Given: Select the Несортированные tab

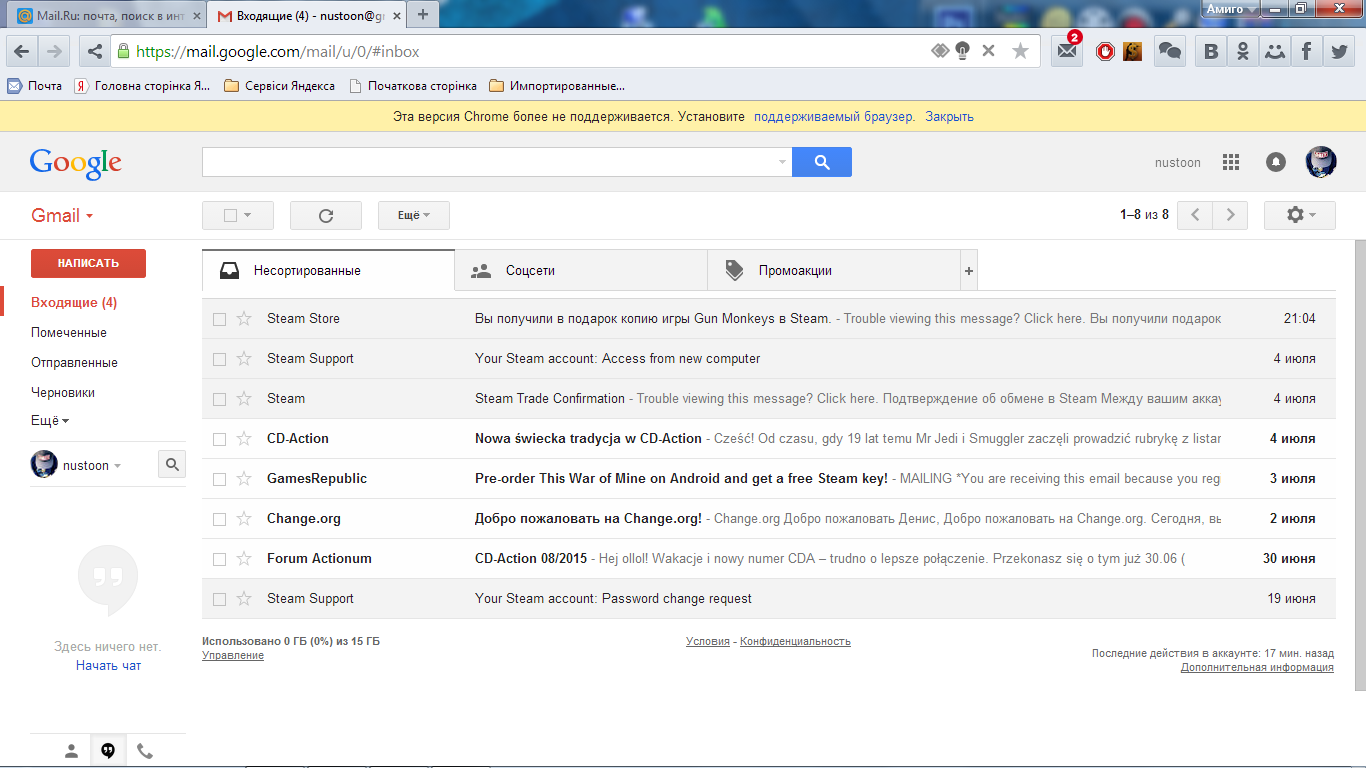Looking at the screenshot, I should coord(328,270).
